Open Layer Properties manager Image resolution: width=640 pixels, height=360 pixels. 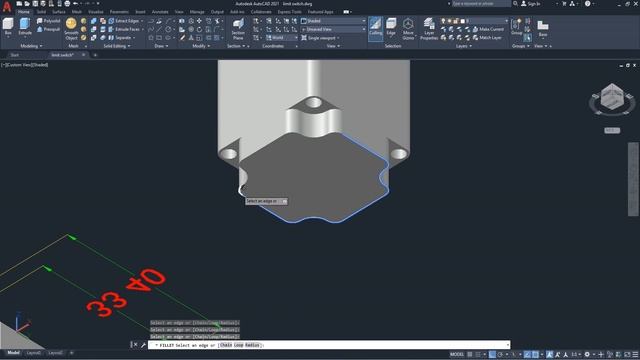[x=429, y=29]
